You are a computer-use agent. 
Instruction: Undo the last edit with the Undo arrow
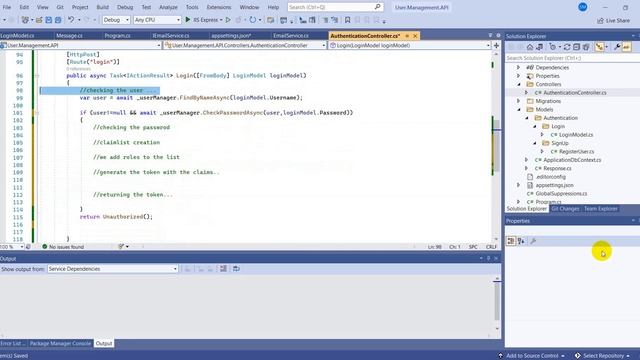[x=71, y=20]
